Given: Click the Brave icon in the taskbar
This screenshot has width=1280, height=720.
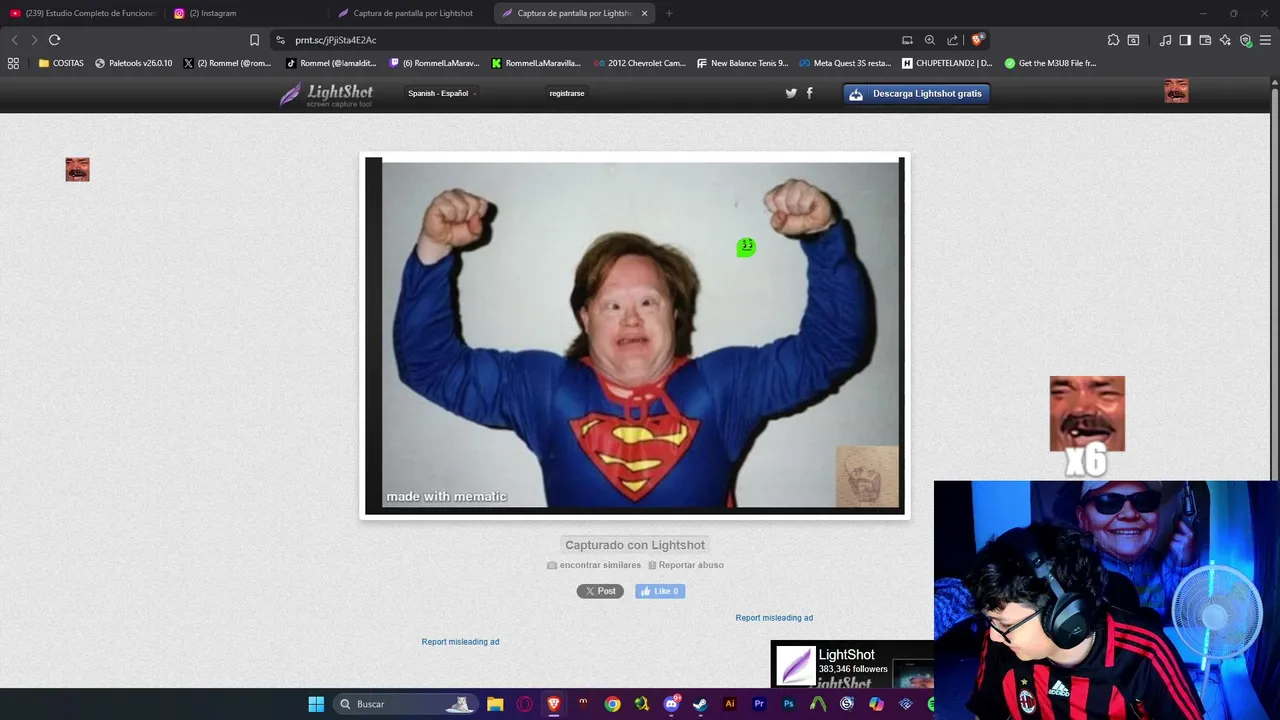Looking at the screenshot, I should [553, 704].
